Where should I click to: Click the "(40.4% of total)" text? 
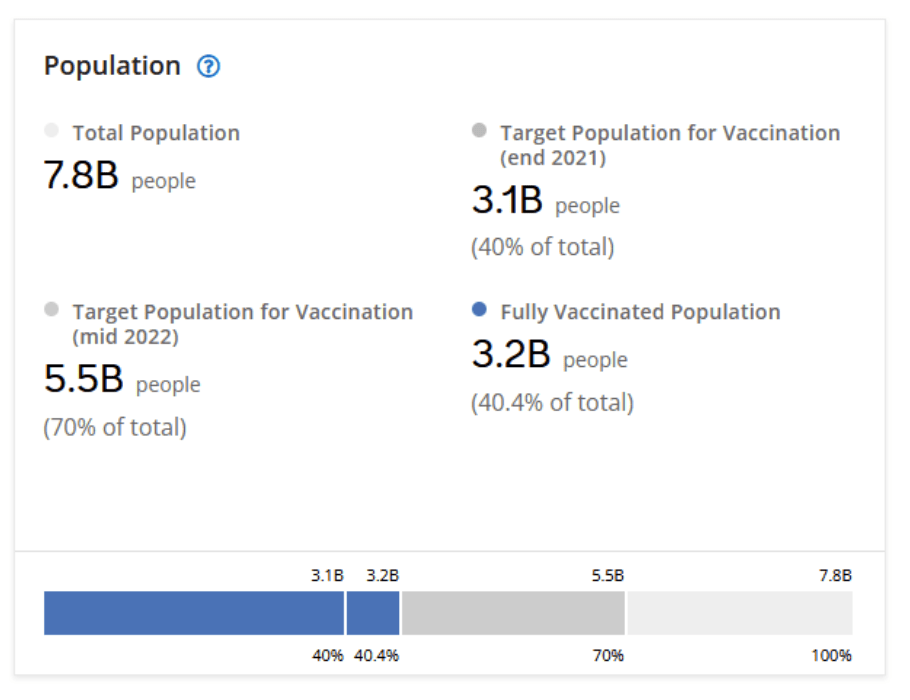pos(552,403)
